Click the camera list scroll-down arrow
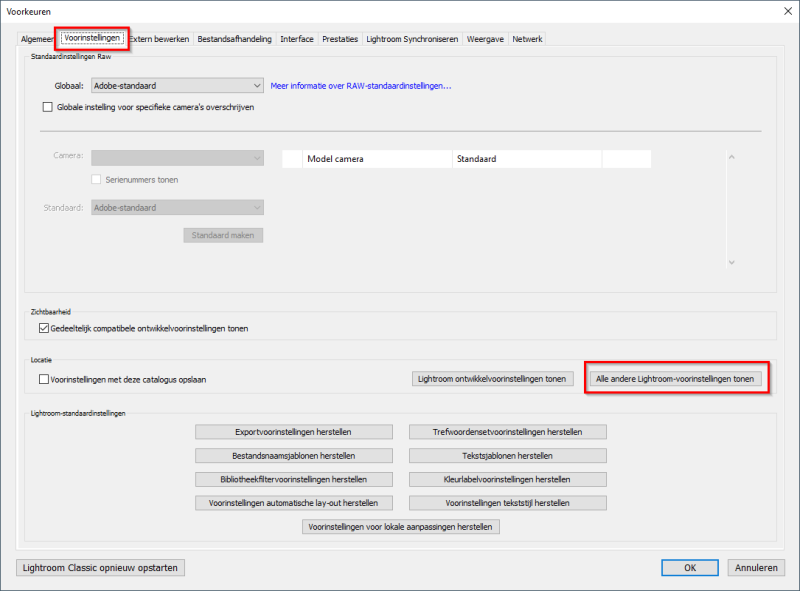This screenshot has height=591, width=800. (x=732, y=262)
